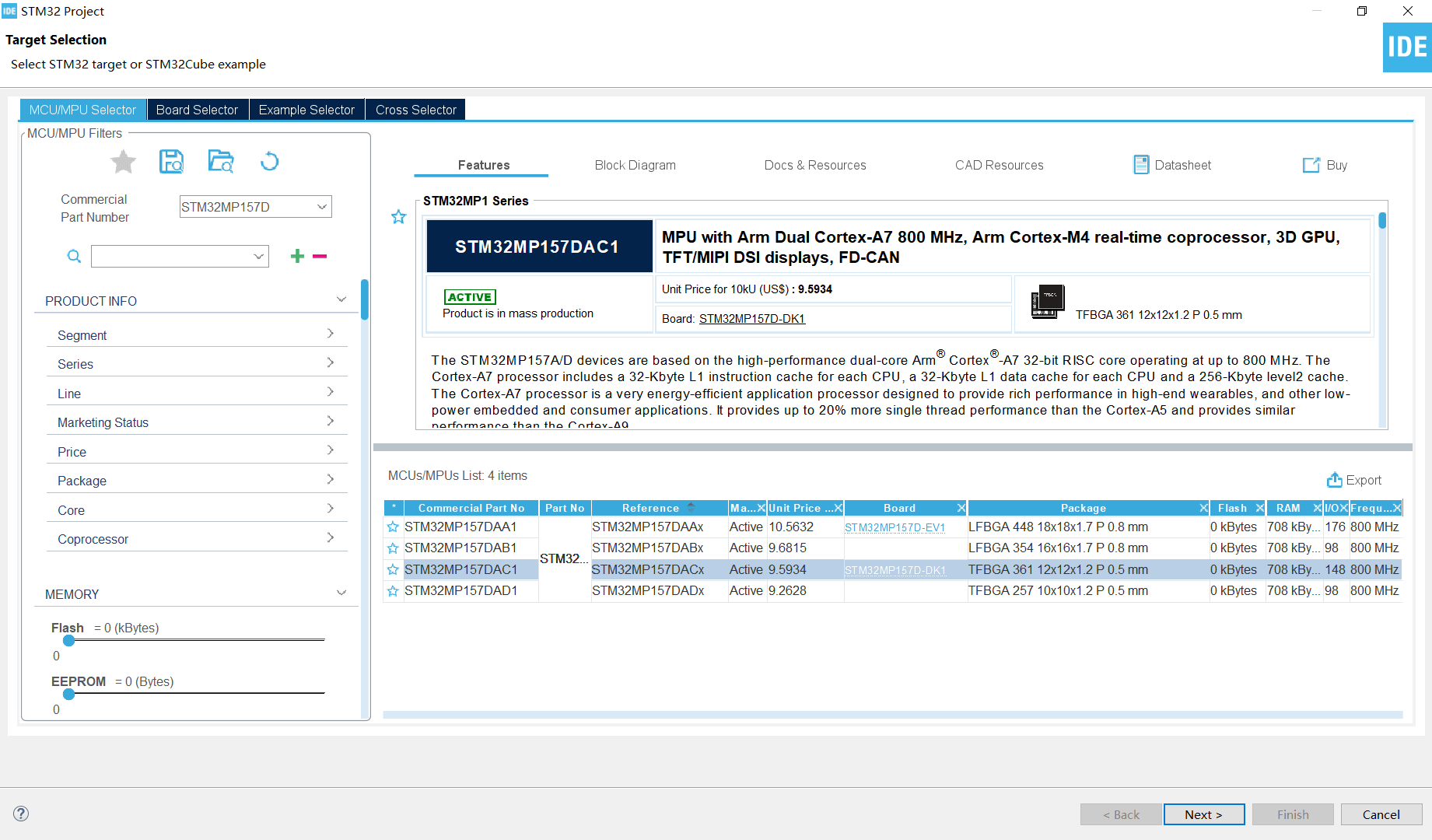The width and height of the screenshot is (1432, 840).
Task: Expand the Segment filter
Action: click(x=330, y=334)
